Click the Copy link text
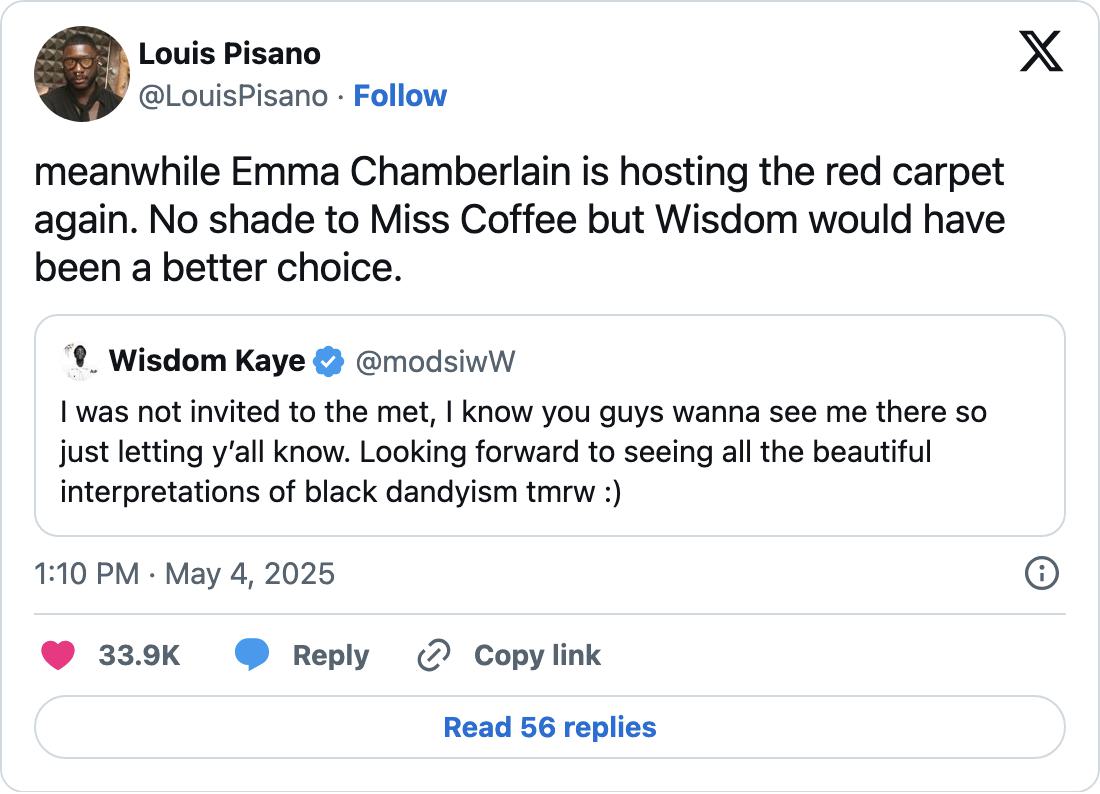The width and height of the screenshot is (1100, 794). (537, 655)
